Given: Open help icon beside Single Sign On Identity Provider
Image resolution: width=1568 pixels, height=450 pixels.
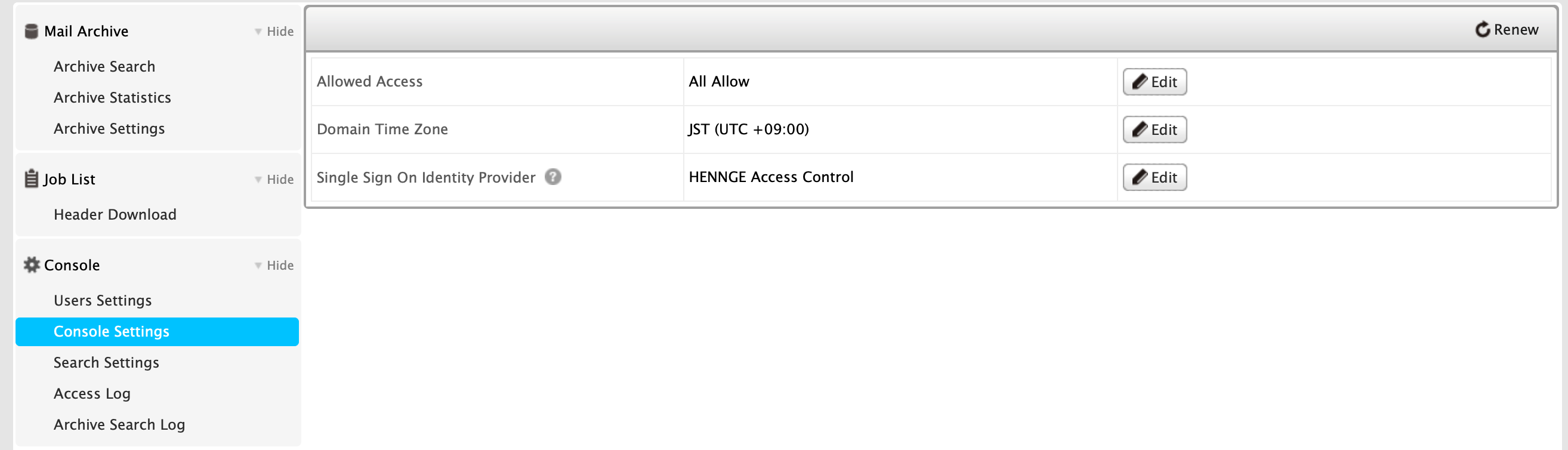Looking at the screenshot, I should (552, 177).
